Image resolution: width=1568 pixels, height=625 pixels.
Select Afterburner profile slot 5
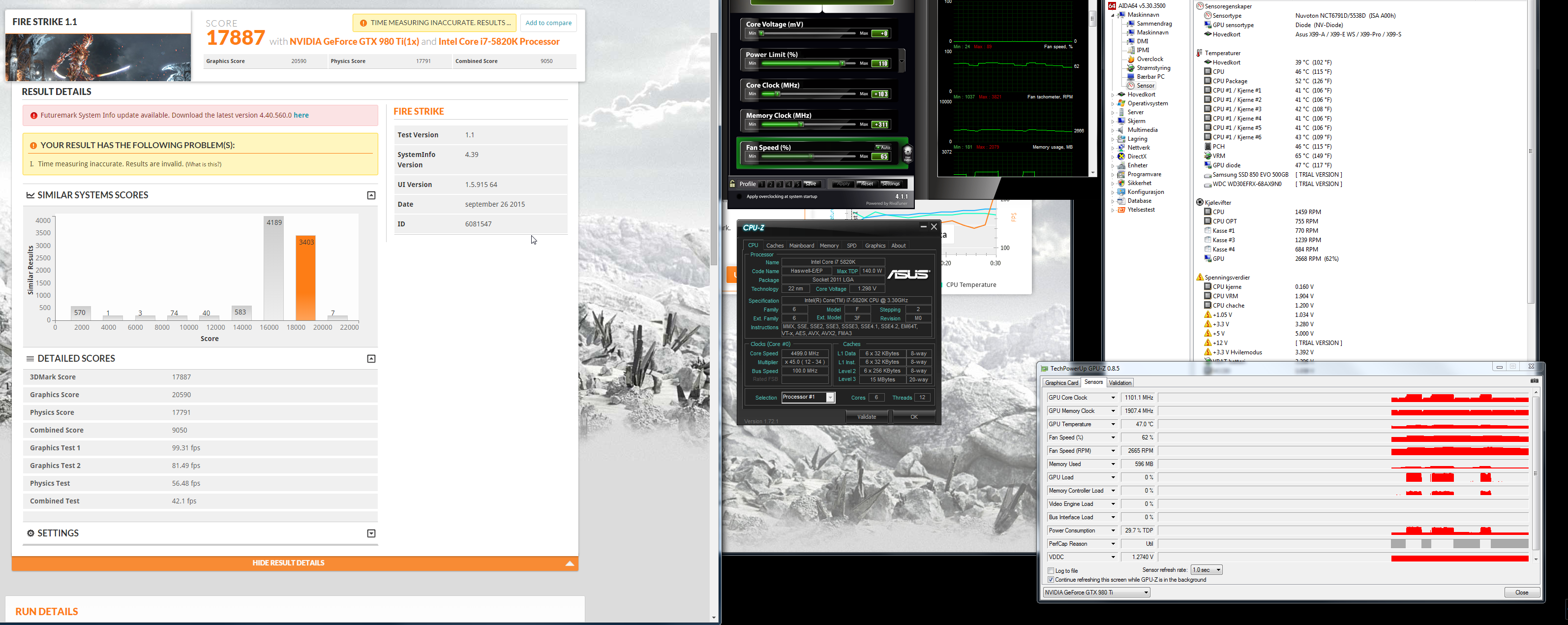tap(797, 184)
